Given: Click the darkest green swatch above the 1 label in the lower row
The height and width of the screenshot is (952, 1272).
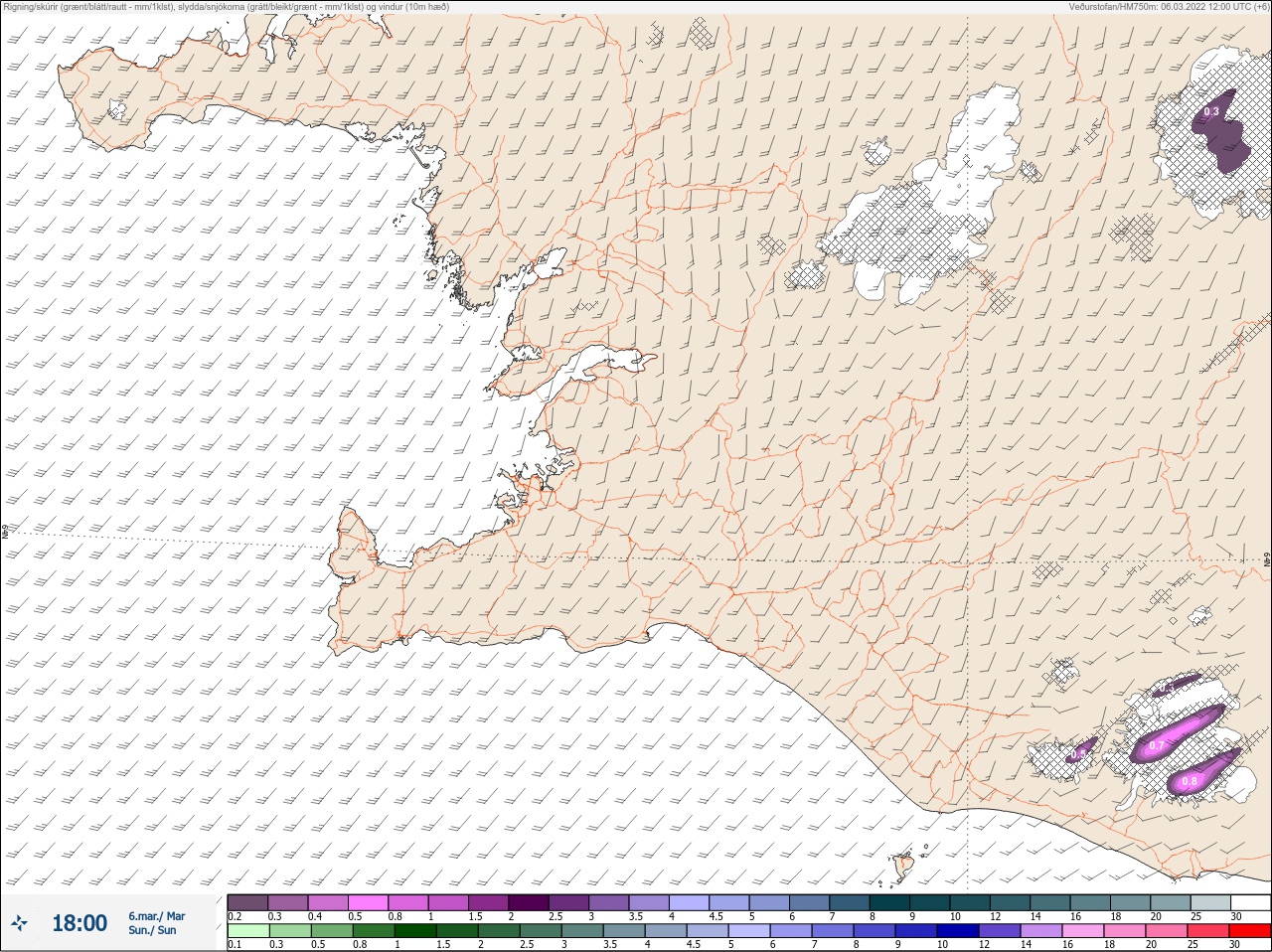Looking at the screenshot, I should [415, 931].
